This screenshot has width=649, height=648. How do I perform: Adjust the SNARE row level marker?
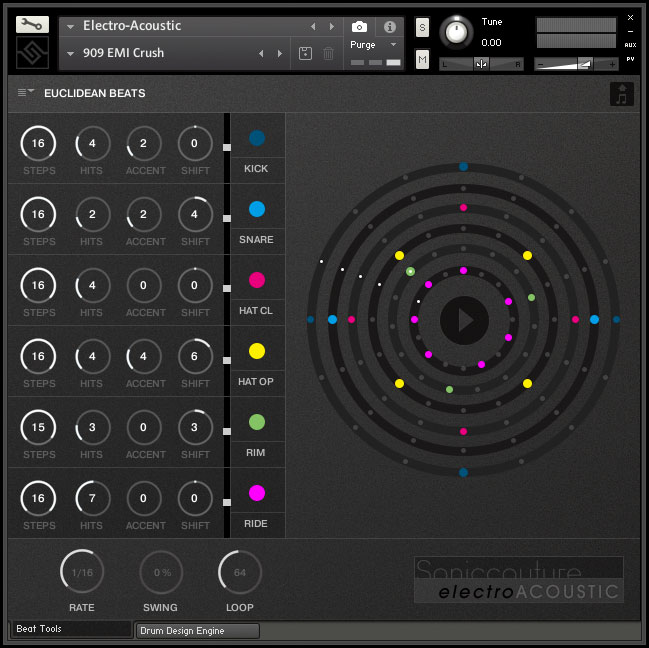point(227,218)
